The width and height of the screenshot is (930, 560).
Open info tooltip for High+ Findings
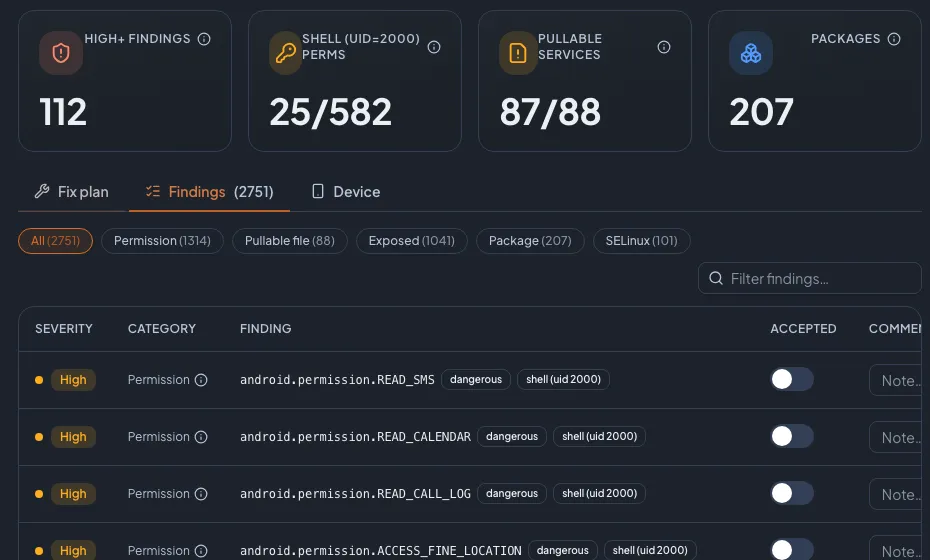coord(204,39)
